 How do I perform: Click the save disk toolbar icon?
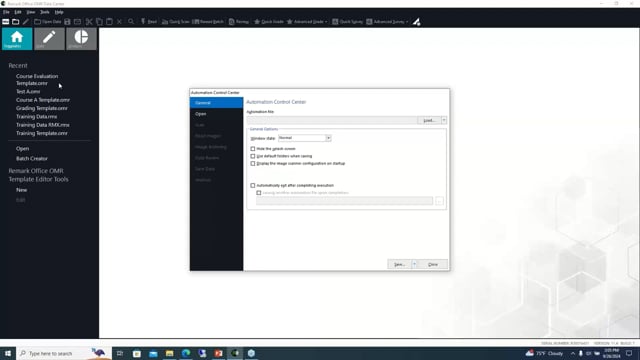click(67, 22)
